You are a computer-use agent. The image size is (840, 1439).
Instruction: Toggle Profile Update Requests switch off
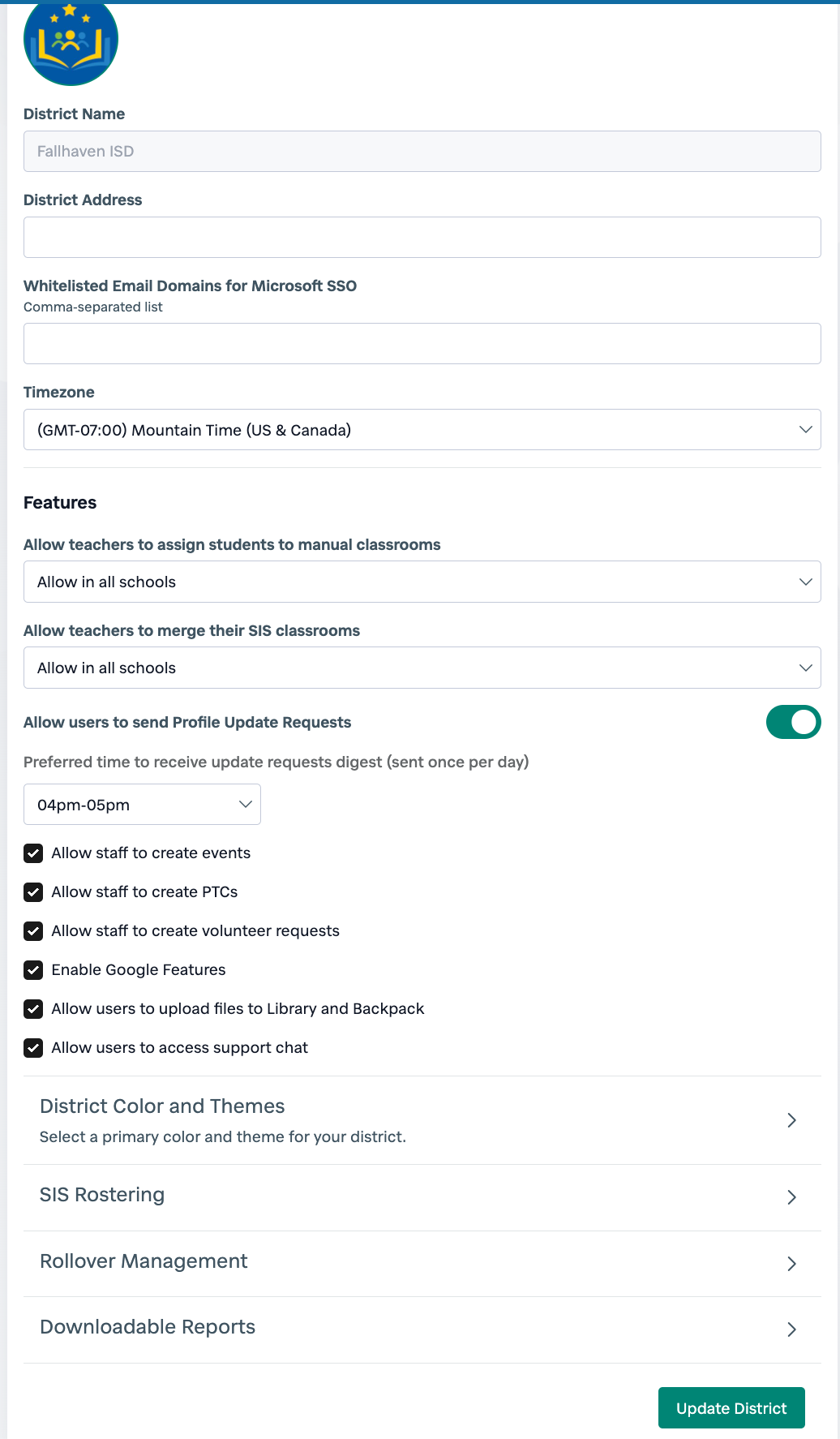coord(793,722)
